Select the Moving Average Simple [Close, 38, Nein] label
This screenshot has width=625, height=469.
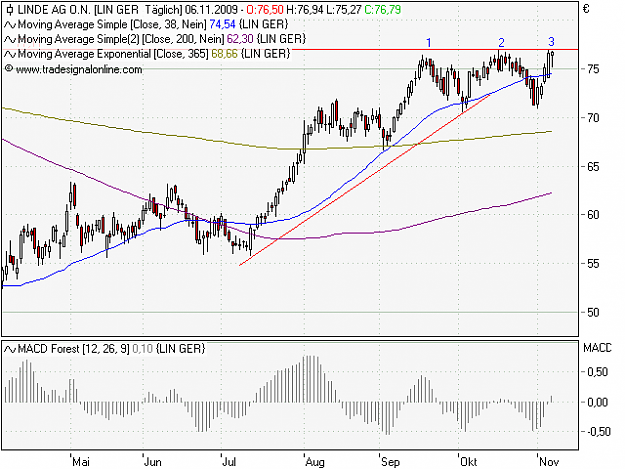(112, 25)
